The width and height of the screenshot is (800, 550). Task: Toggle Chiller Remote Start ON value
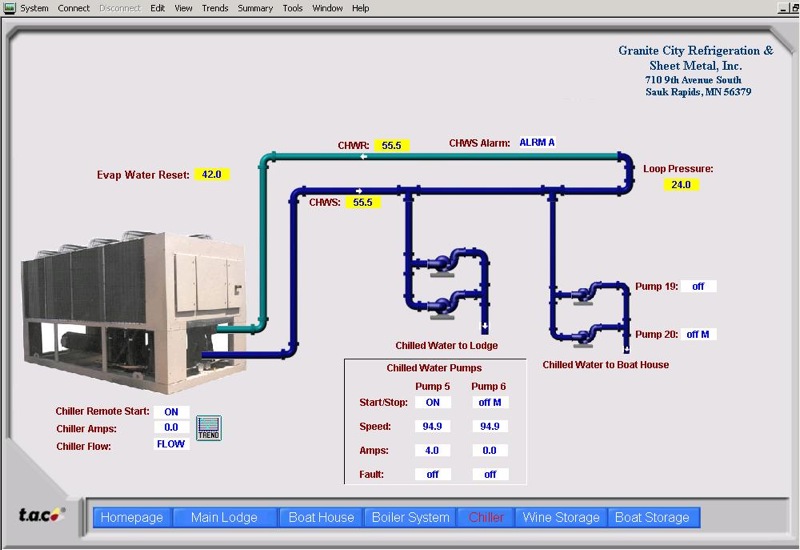[x=171, y=412]
